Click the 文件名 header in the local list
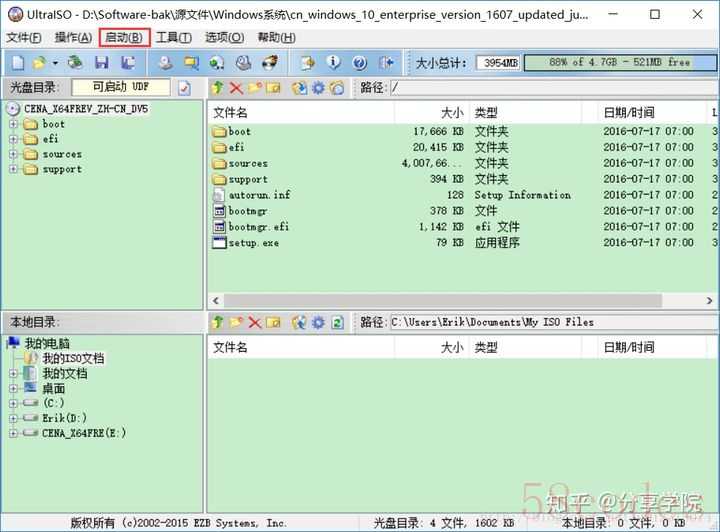The image size is (720, 532). point(301,347)
